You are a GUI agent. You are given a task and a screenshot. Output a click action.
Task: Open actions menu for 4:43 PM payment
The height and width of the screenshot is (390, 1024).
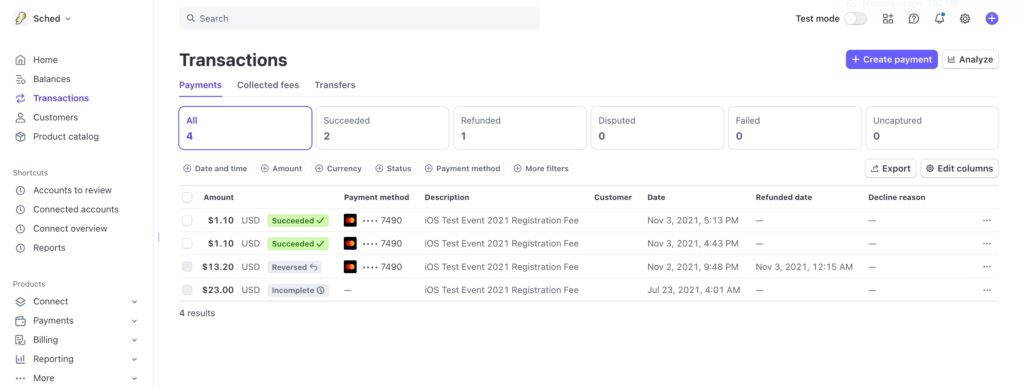point(986,244)
